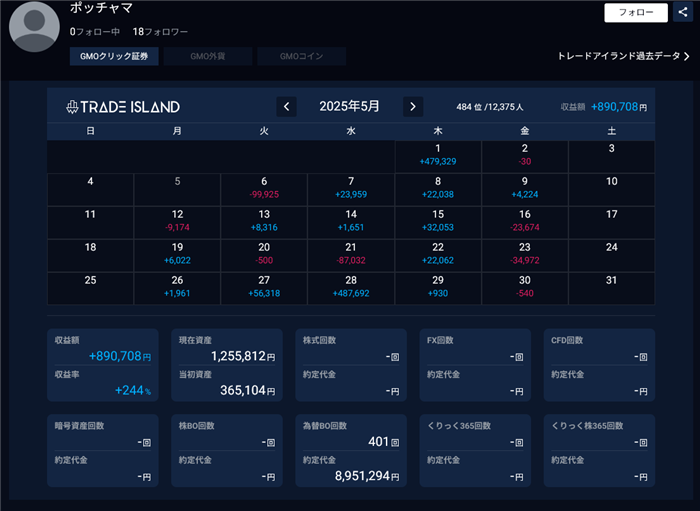
Task: Select the GMOクリック証券 tab
Action: (114, 56)
